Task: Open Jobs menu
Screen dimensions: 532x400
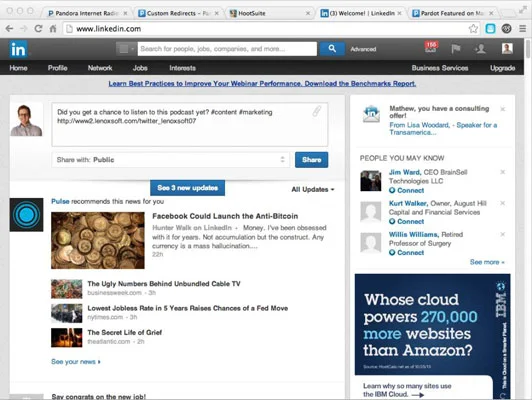Action: (x=140, y=68)
